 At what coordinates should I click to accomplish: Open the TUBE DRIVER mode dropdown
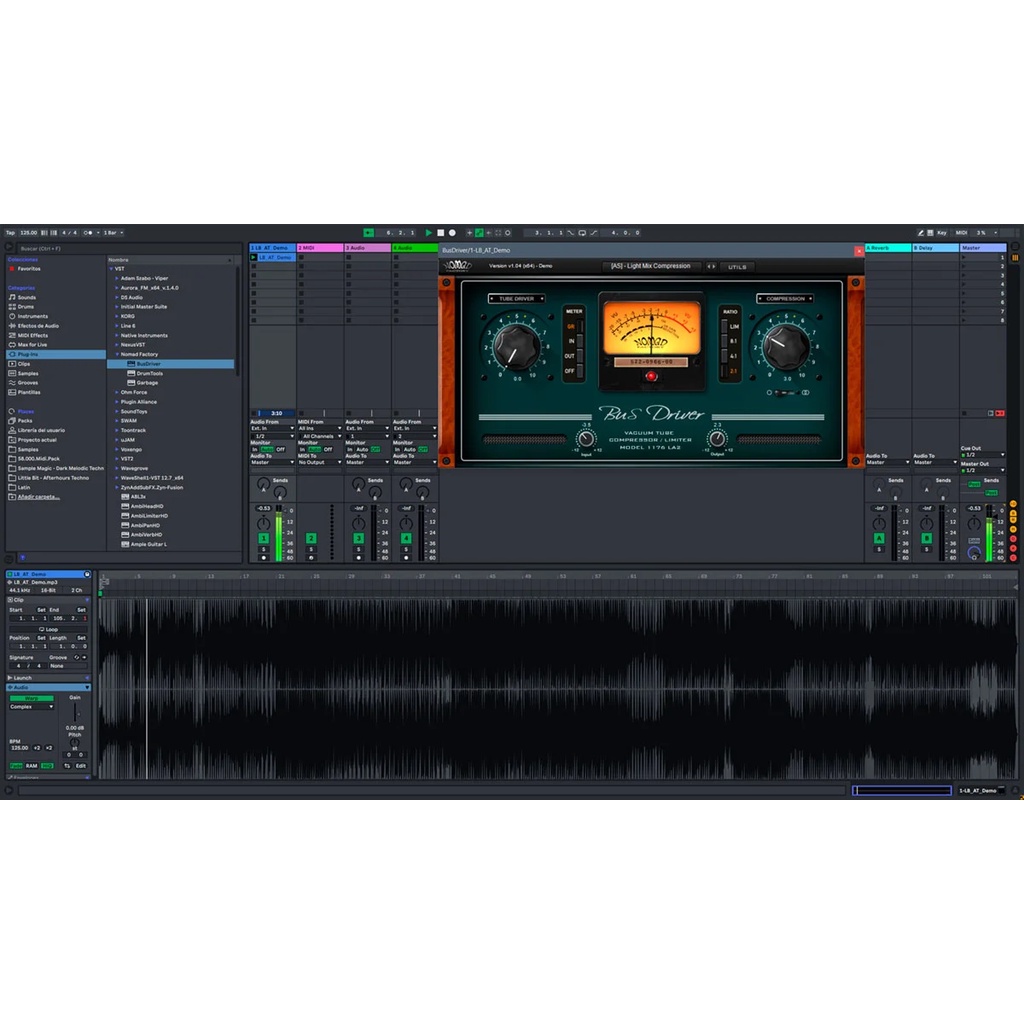(516, 298)
